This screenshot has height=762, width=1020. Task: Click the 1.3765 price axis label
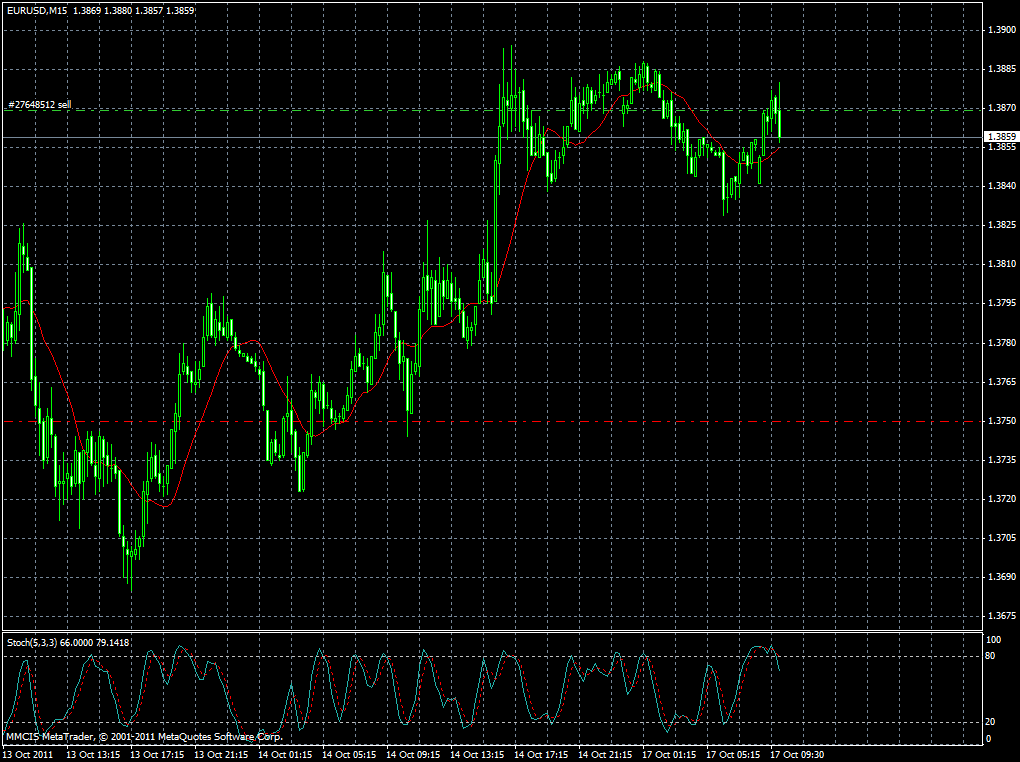1001,382
